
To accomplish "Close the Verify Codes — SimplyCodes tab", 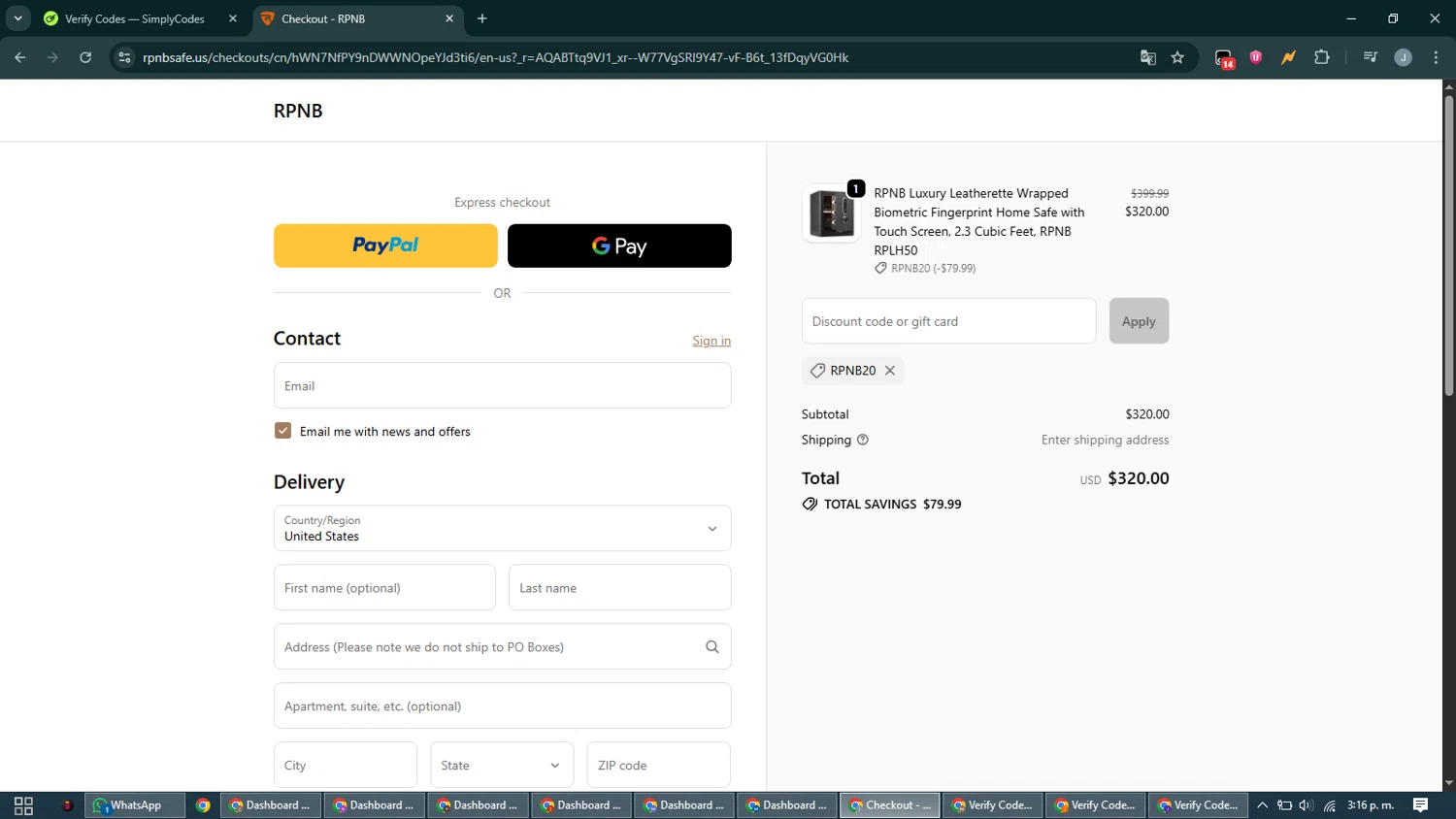I will coord(233,18).
